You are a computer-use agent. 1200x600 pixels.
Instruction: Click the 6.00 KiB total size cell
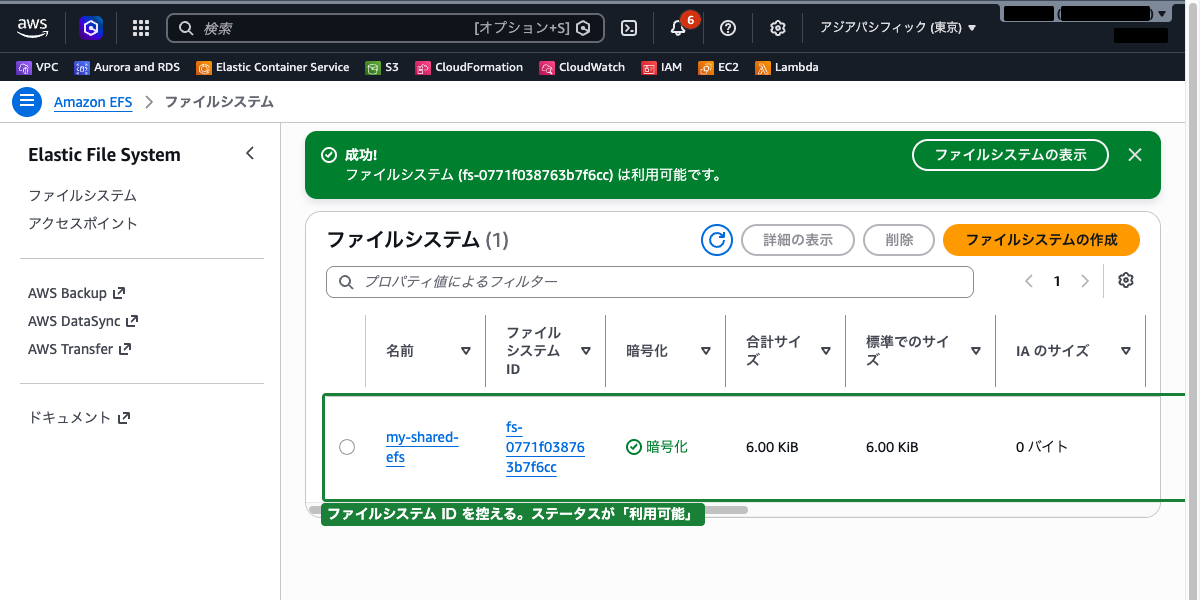coord(772,447)
